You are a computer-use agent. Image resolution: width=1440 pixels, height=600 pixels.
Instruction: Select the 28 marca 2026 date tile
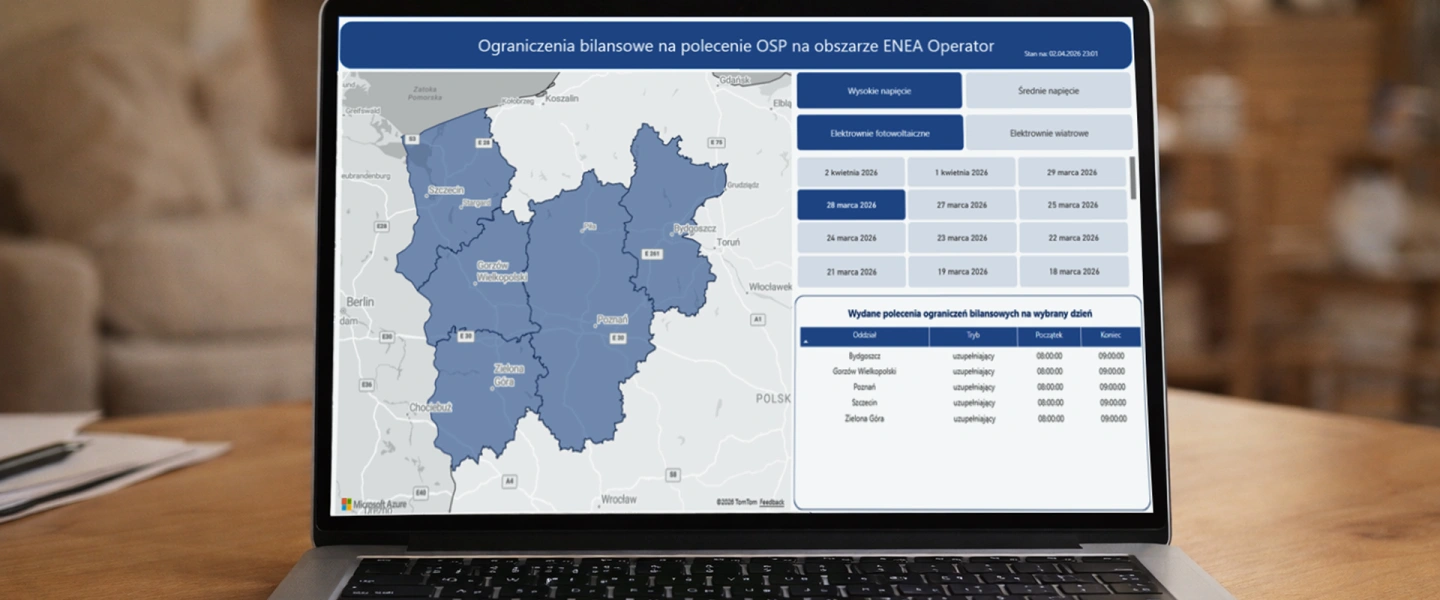point(851,205)
